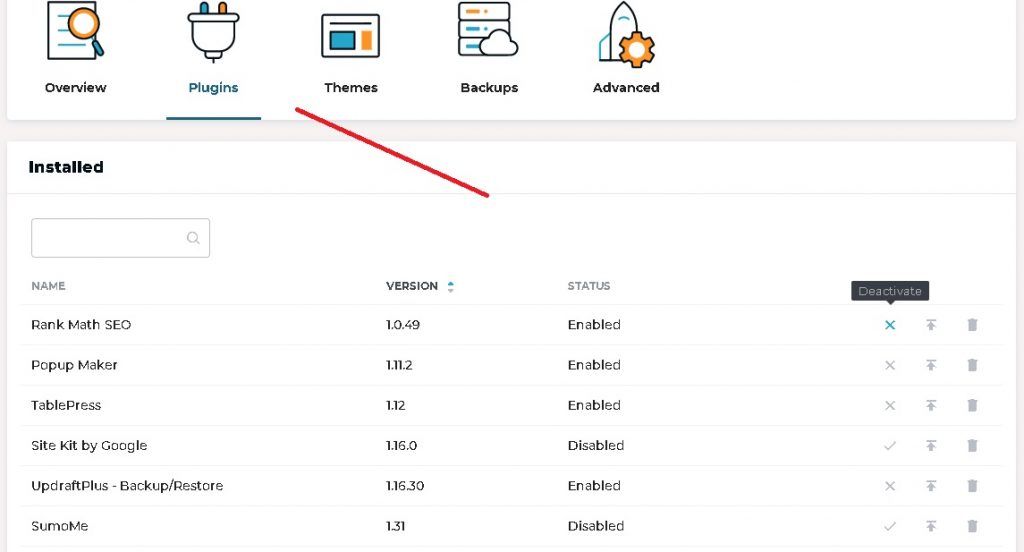1024x552 pixels.
Task: Delete the UpdraftPlus plugin
Action: tap(972, 486)
